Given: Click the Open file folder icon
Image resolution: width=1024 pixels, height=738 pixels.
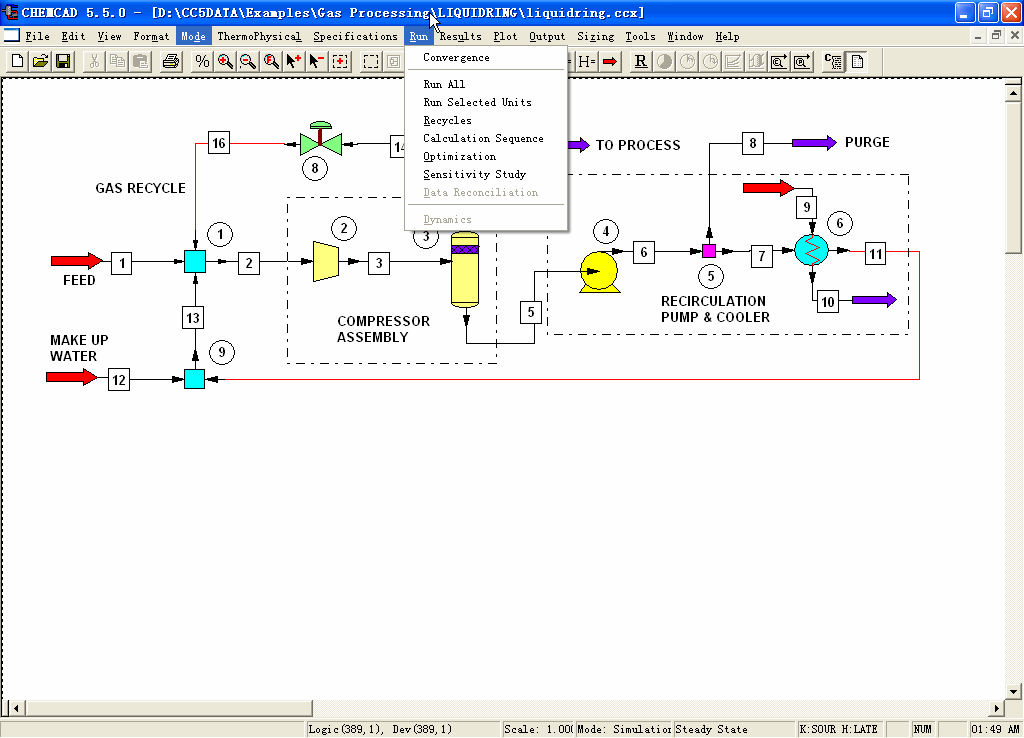Looking at the screenshot, I should pyautogui.click(x=40, y=61).
